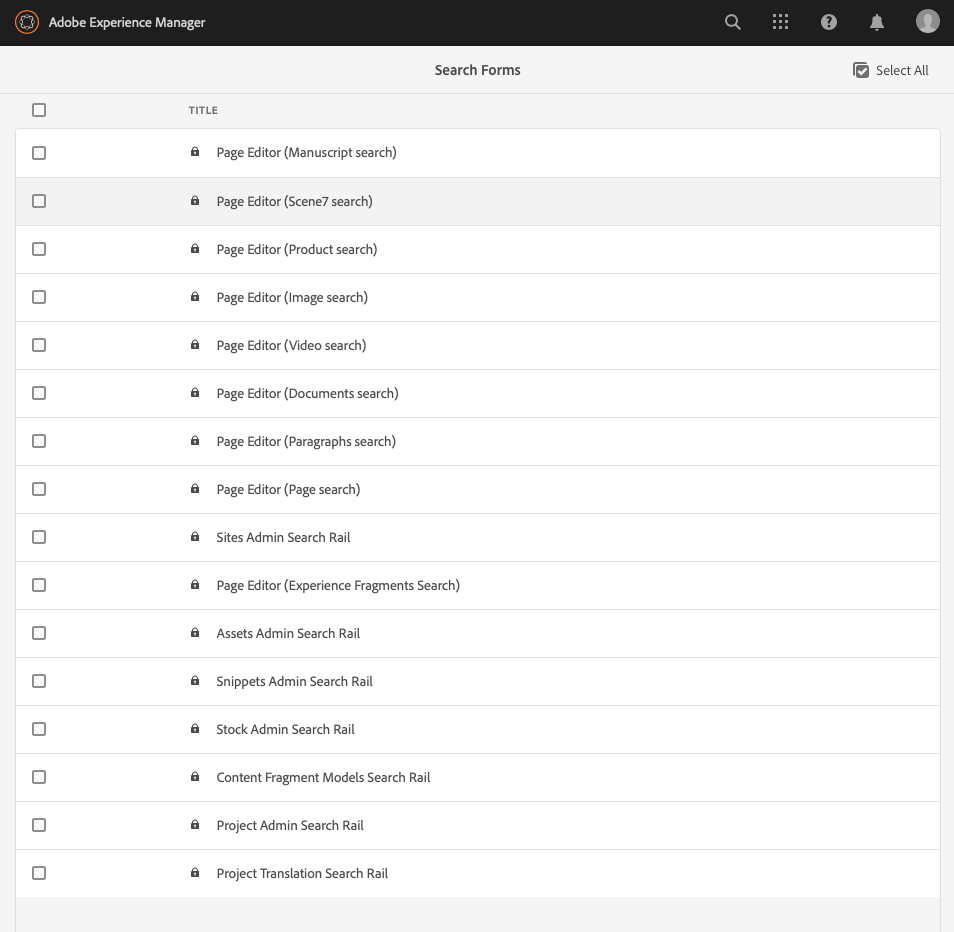Click the Adobe Experience Manager logo
The width and height of the screenshot is (954, 932).
click(x=27, y=23)
